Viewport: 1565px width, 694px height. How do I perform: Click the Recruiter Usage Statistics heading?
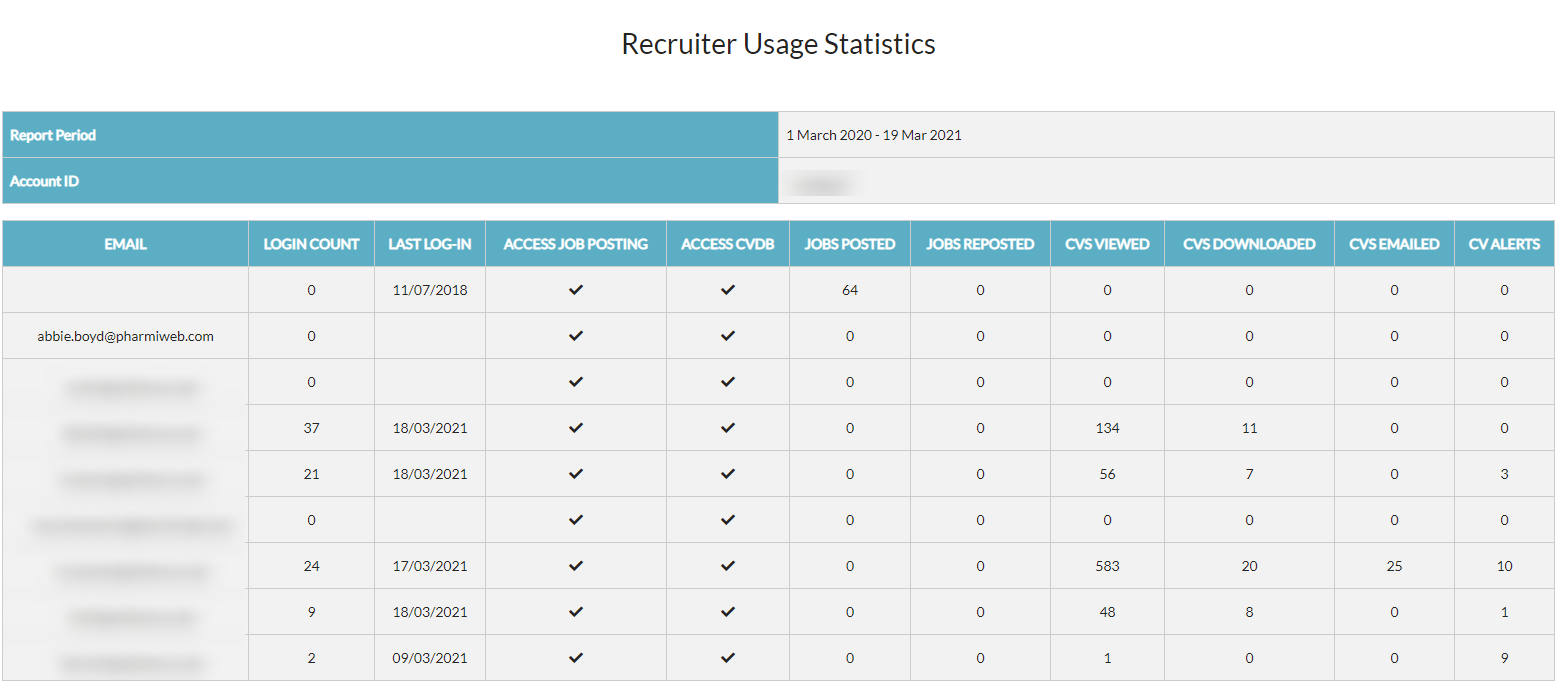pyautogui.click(x=778, y=44)
